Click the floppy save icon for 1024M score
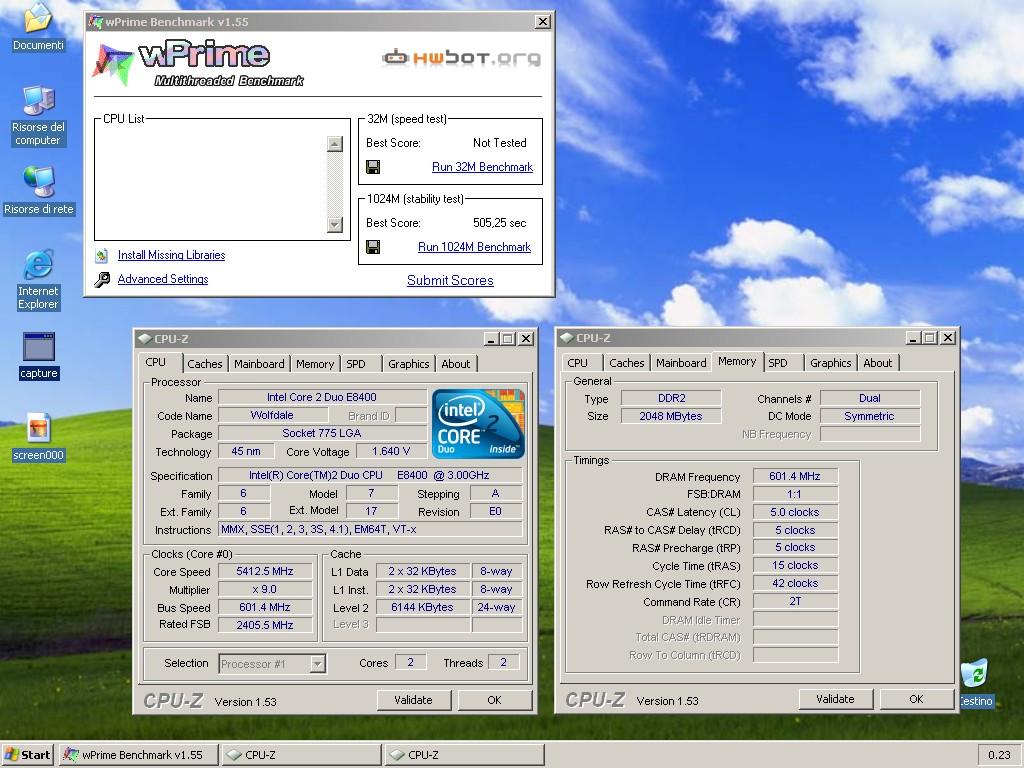This screenshot has width=1024, height=768. [373, 247]
